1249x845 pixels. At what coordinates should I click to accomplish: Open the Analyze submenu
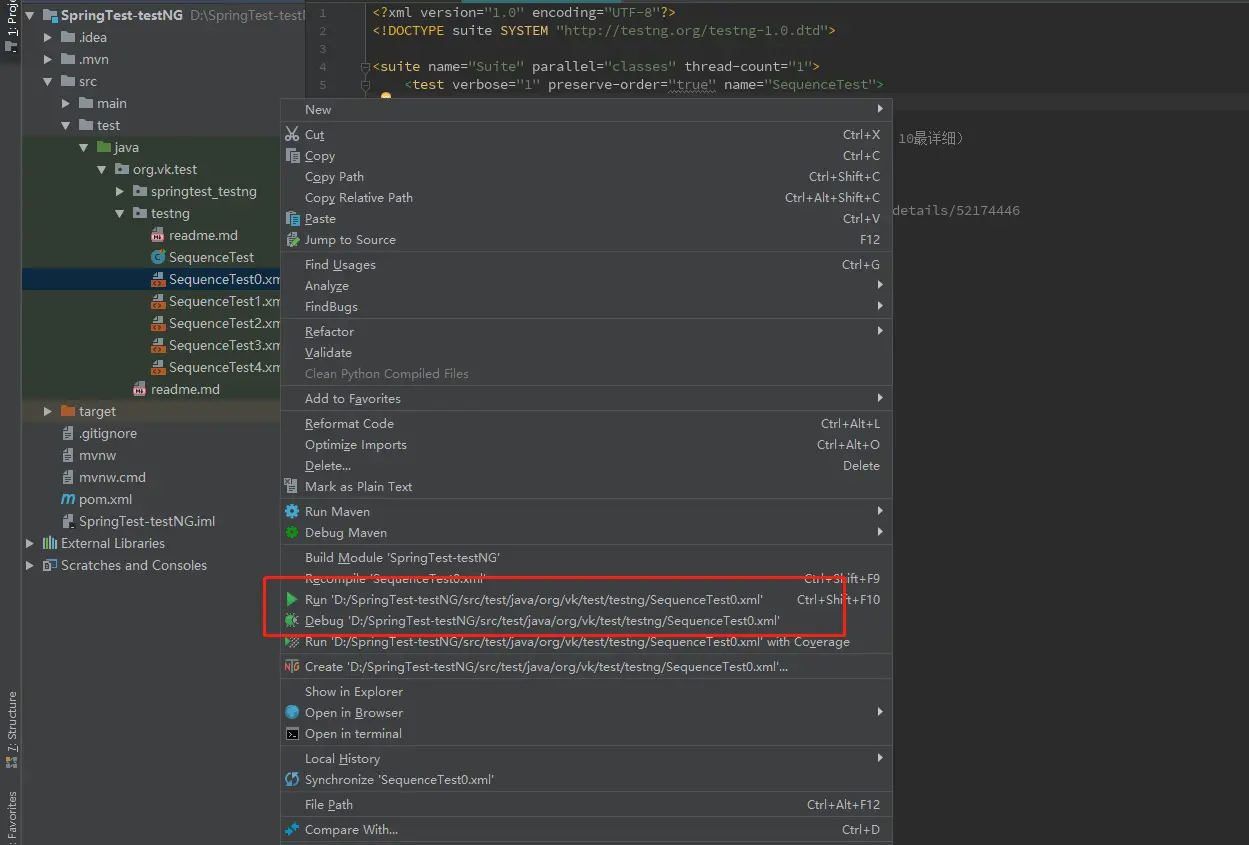click(586, 285)
